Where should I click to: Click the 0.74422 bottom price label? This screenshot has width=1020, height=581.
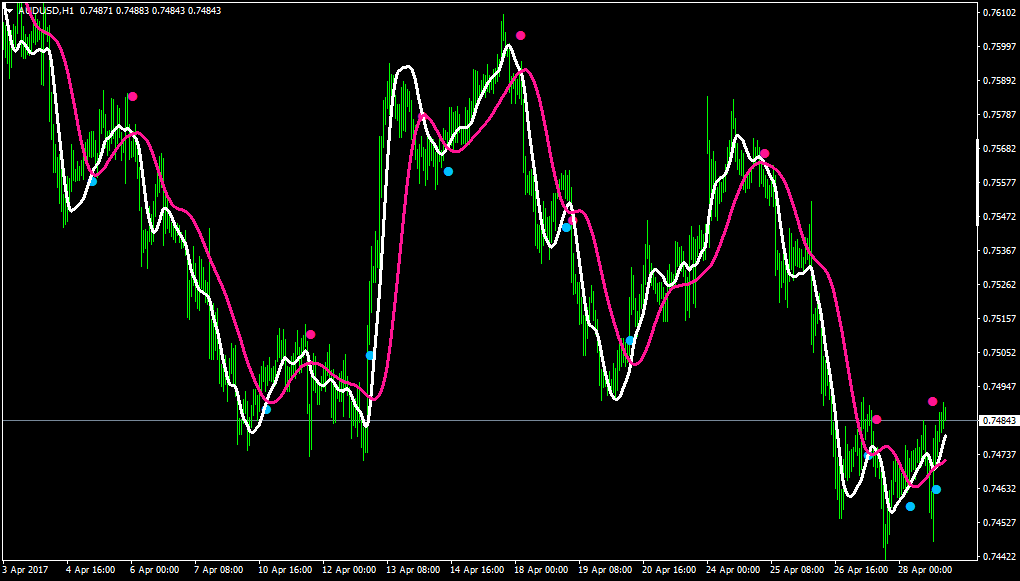(x=1000, y=556)
